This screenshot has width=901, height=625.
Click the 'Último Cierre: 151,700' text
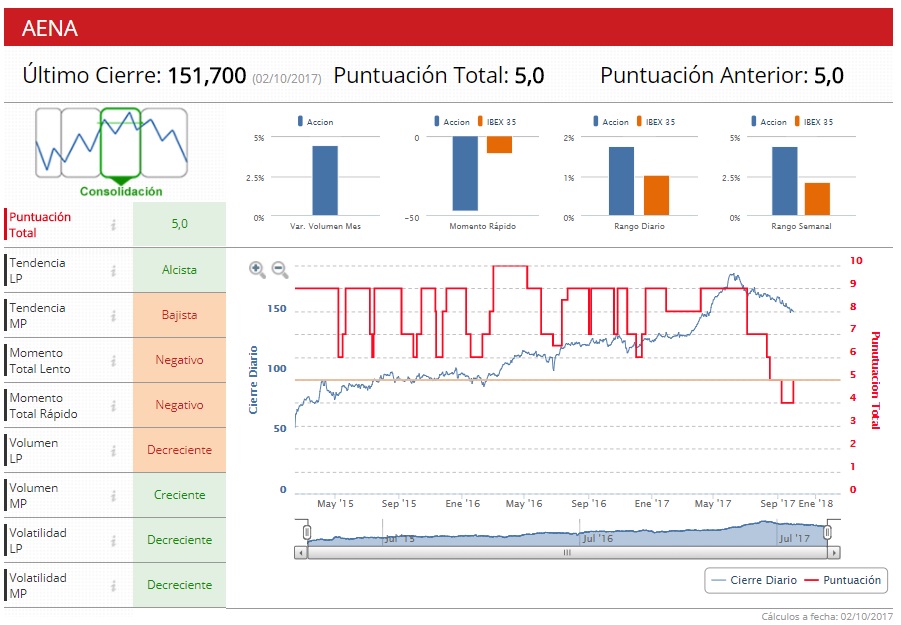point(134,75)
